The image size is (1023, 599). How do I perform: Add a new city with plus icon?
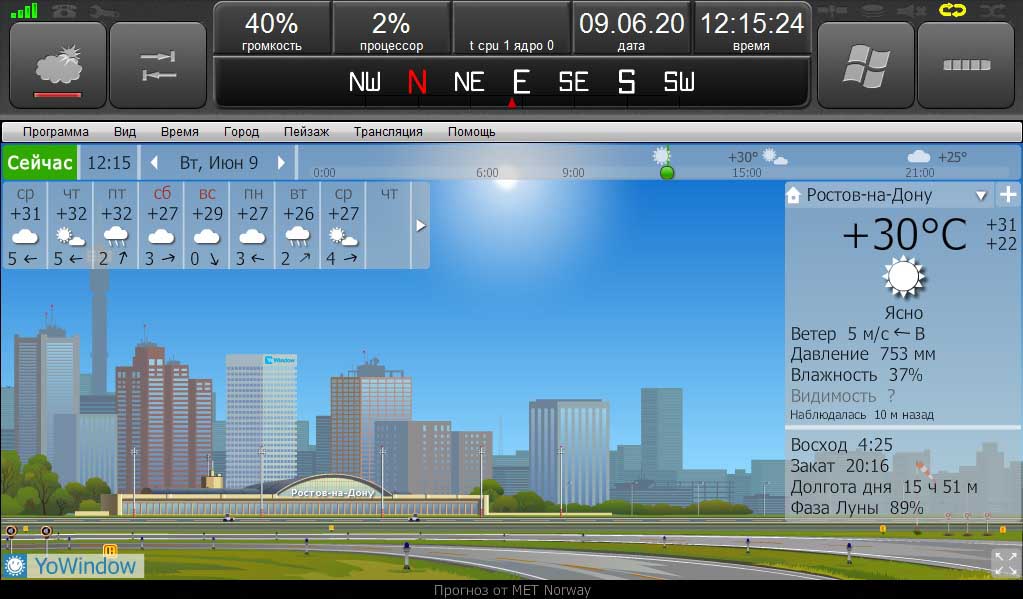pyautogui.click(x=1007, y=195)
